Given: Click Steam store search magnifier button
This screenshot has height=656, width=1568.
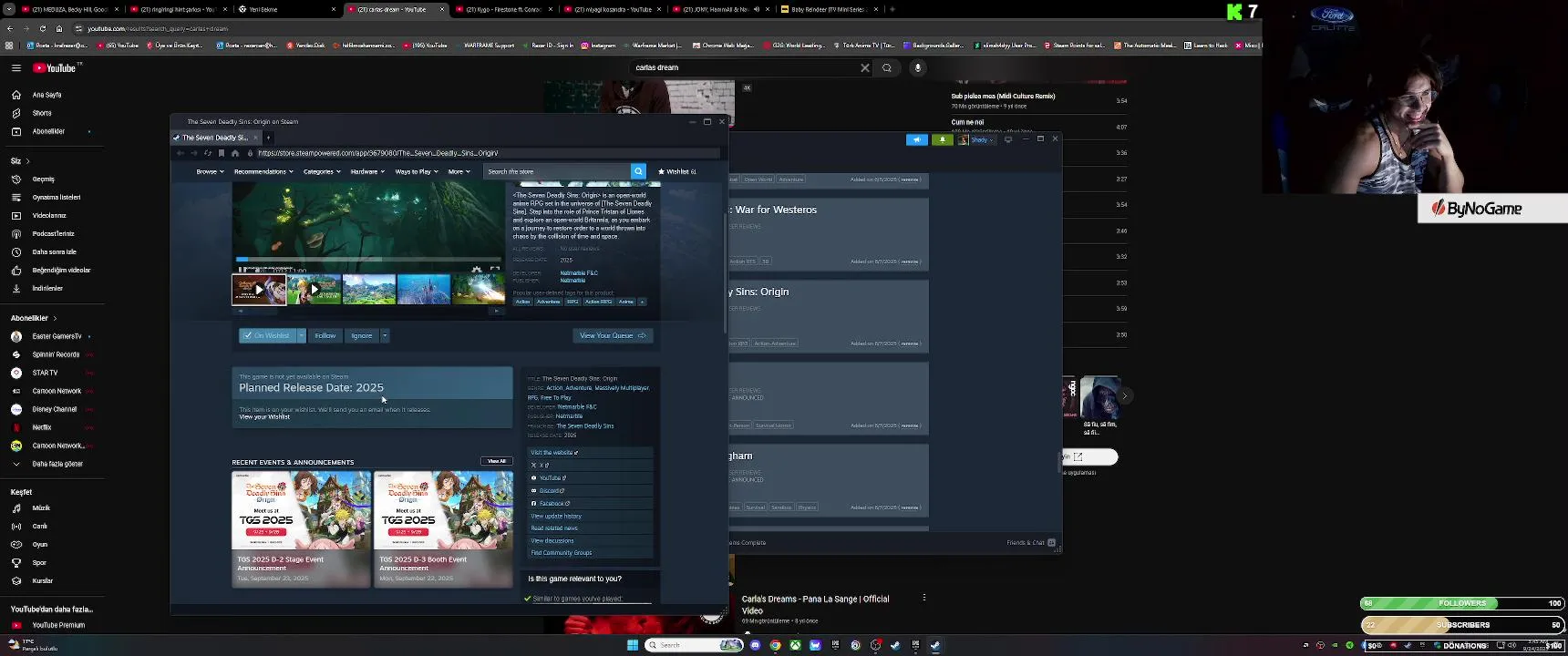Looking at the screenshot, I should click(638, 171).
